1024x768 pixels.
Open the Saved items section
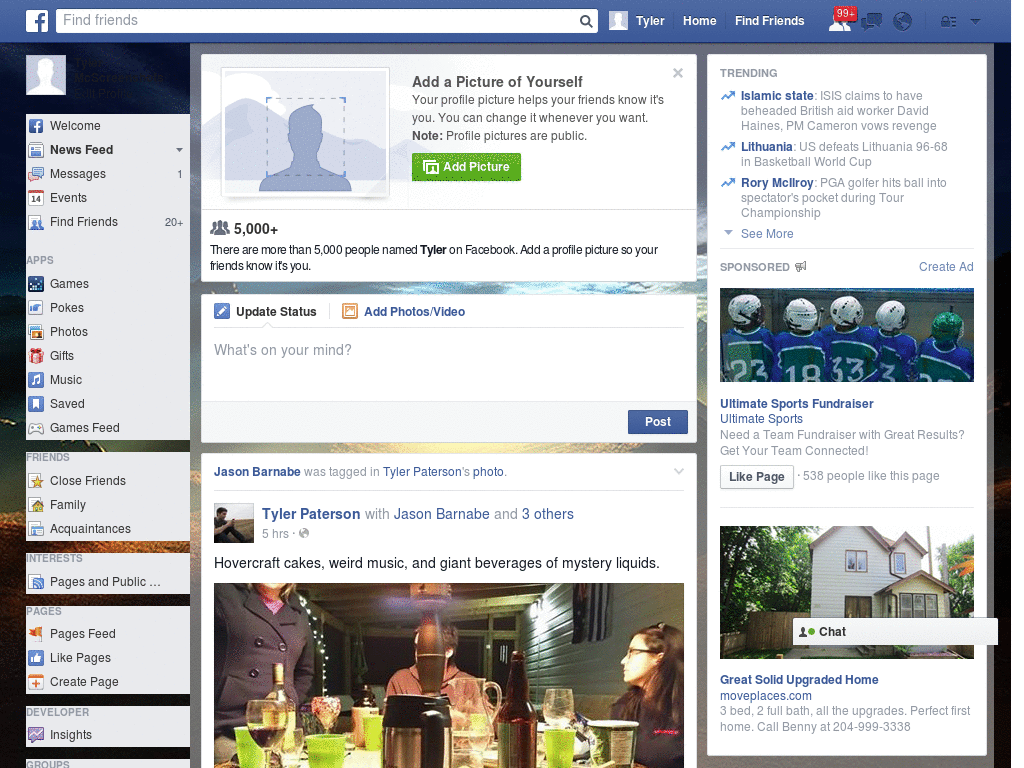coord(65,403)
